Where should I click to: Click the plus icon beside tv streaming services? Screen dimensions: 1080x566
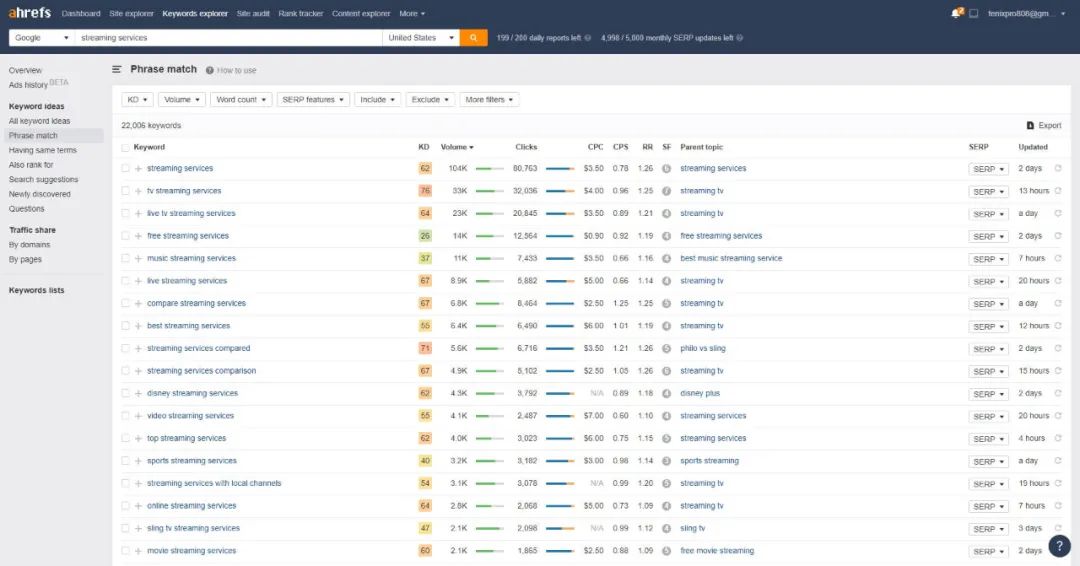point(138,191)
